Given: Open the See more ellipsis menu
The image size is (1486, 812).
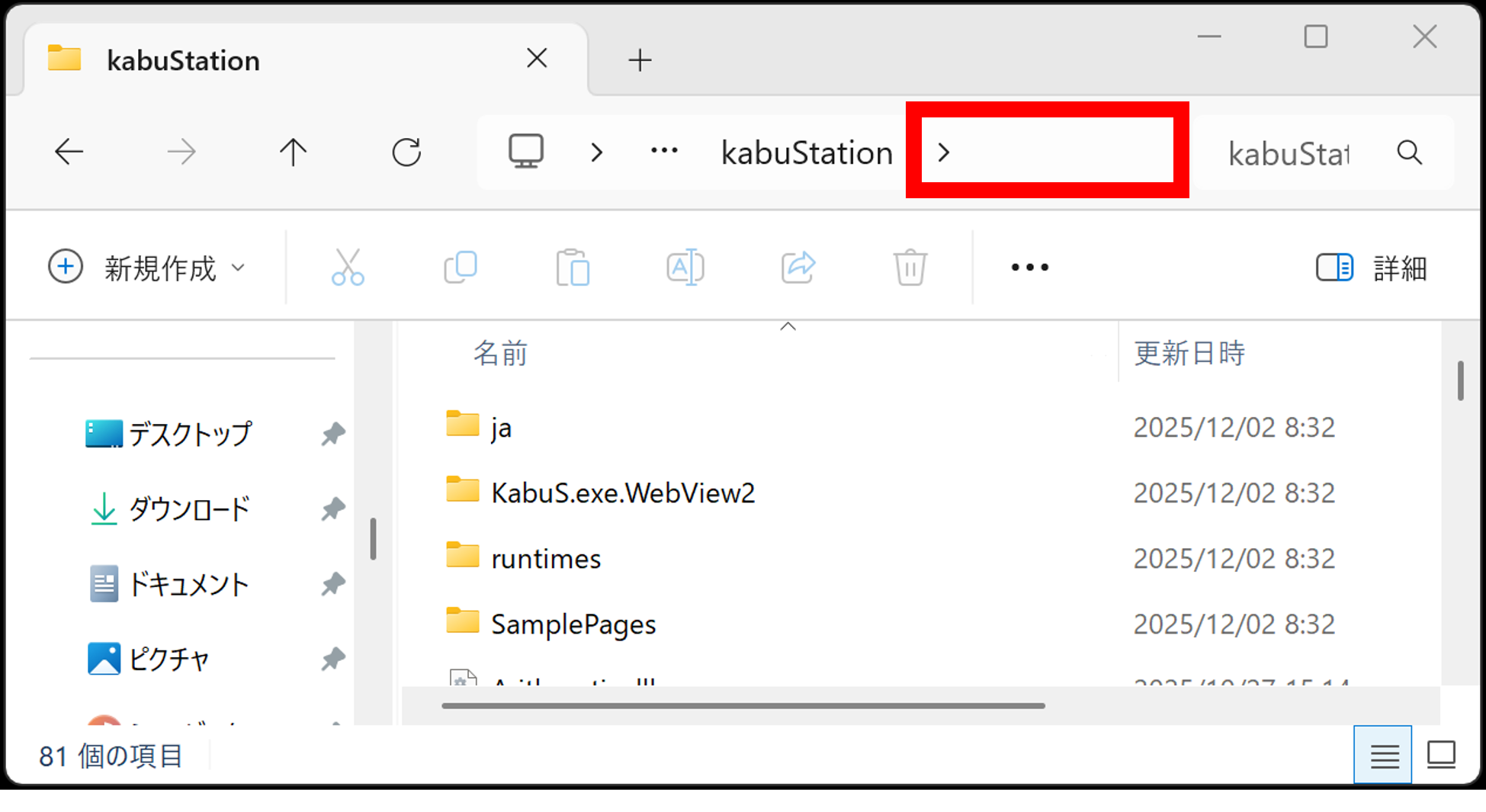Looking at the screenshot, I should [1029, 267].
